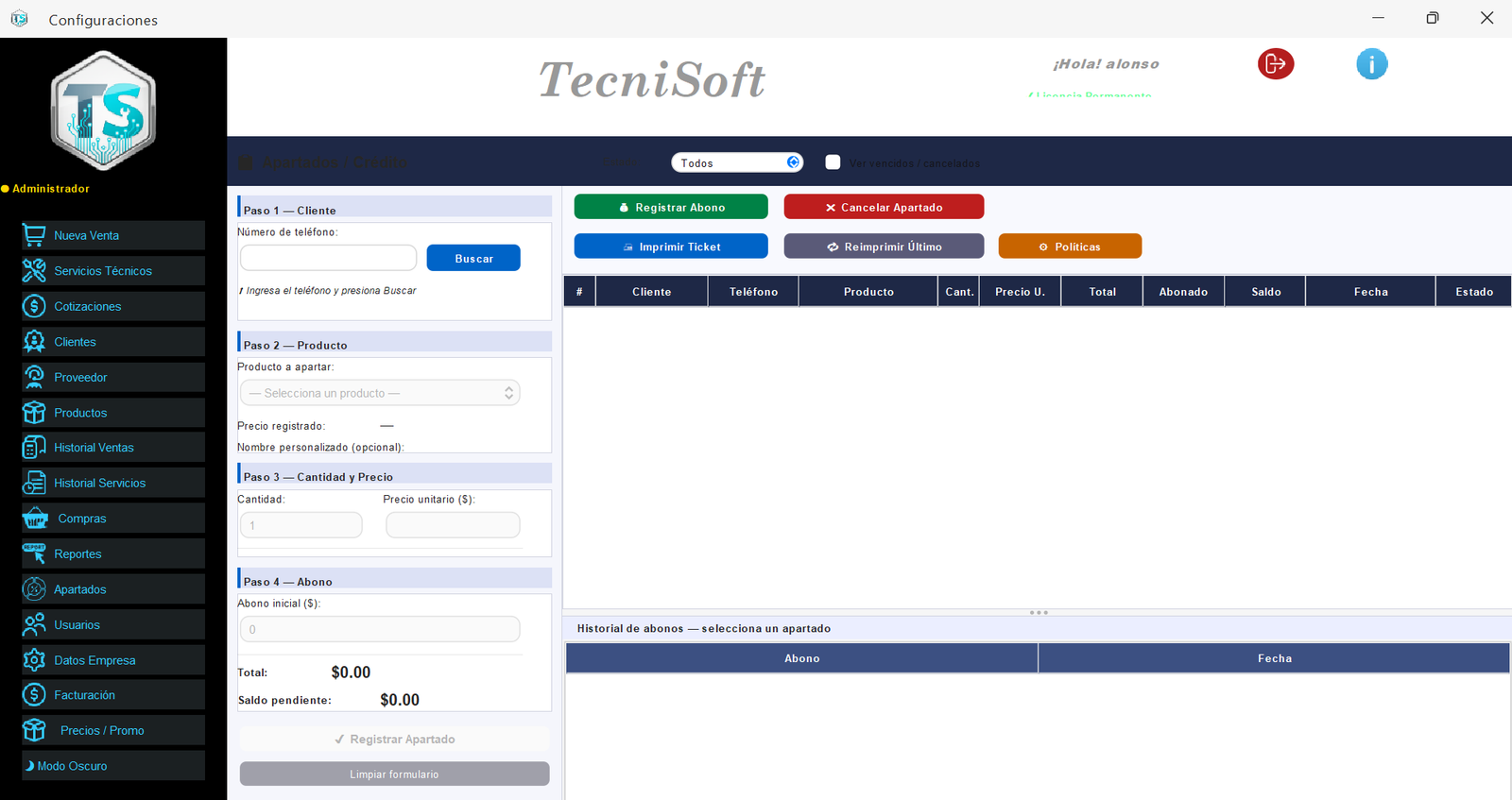Focus the Número de teléfono input field
1512x800 pixels.
[x=328, y=258]
